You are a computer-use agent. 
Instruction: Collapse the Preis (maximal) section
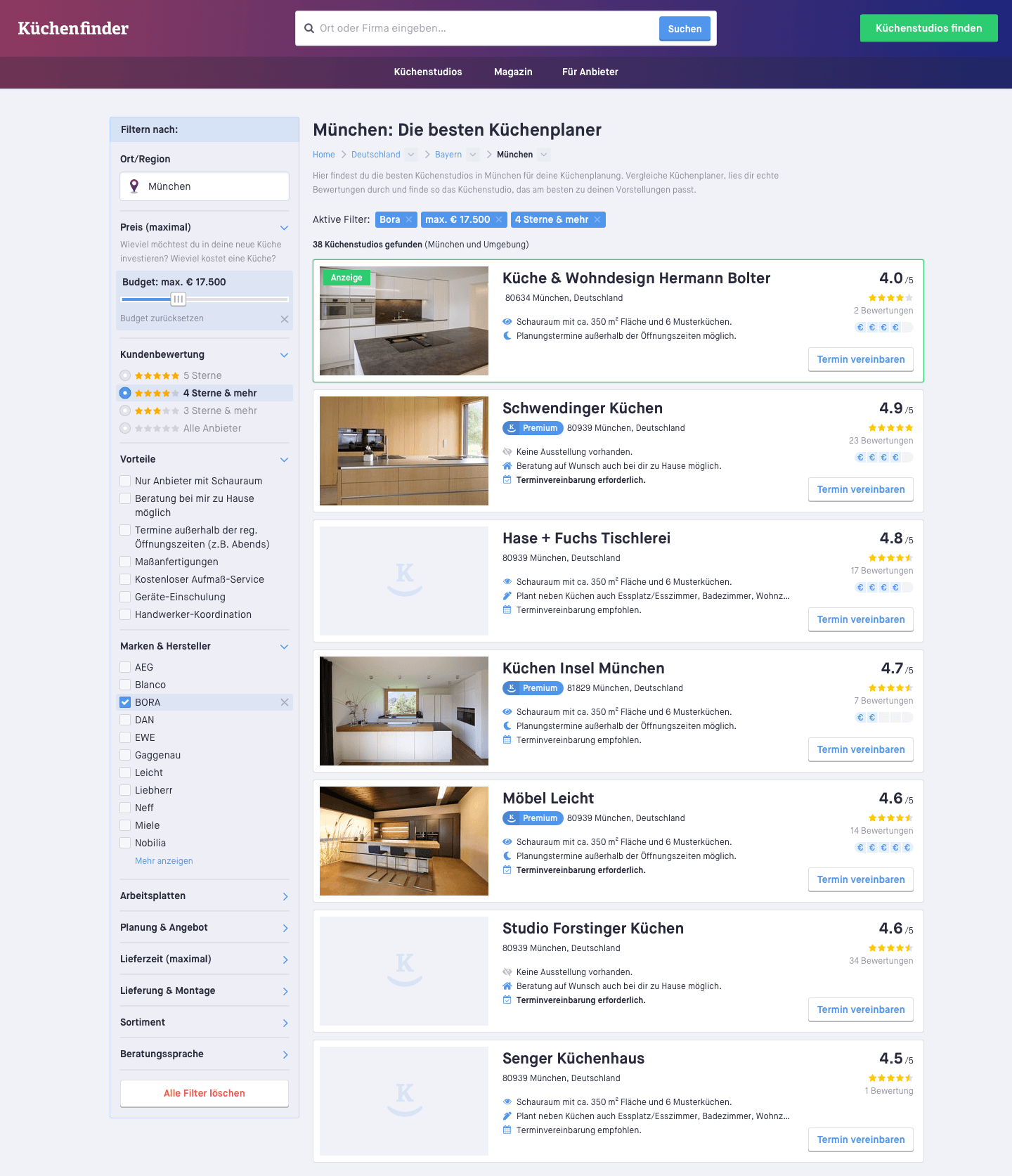tap(284, 228)
